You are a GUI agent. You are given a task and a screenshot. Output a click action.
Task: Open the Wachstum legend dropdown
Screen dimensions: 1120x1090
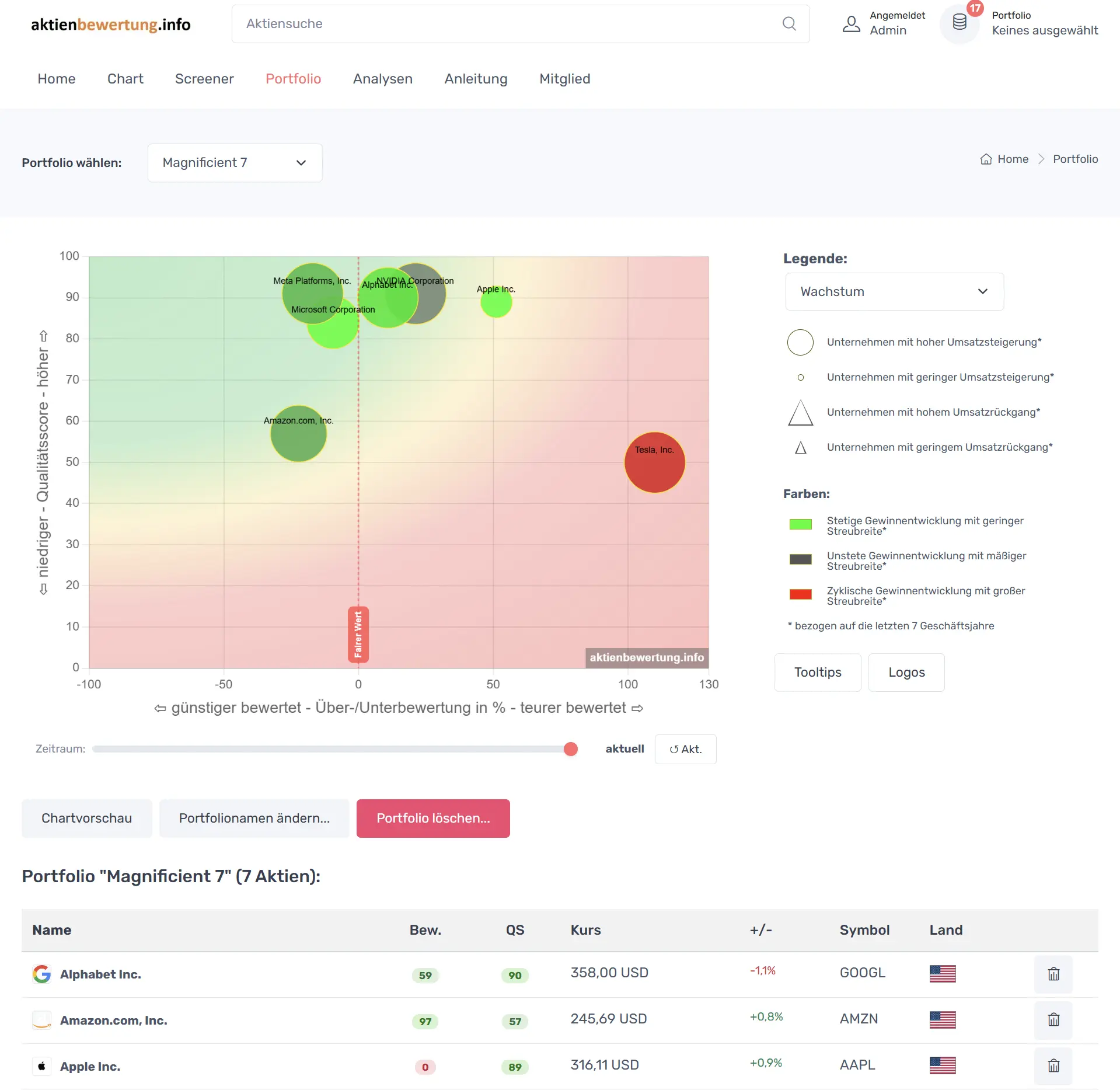coord(894,291)
